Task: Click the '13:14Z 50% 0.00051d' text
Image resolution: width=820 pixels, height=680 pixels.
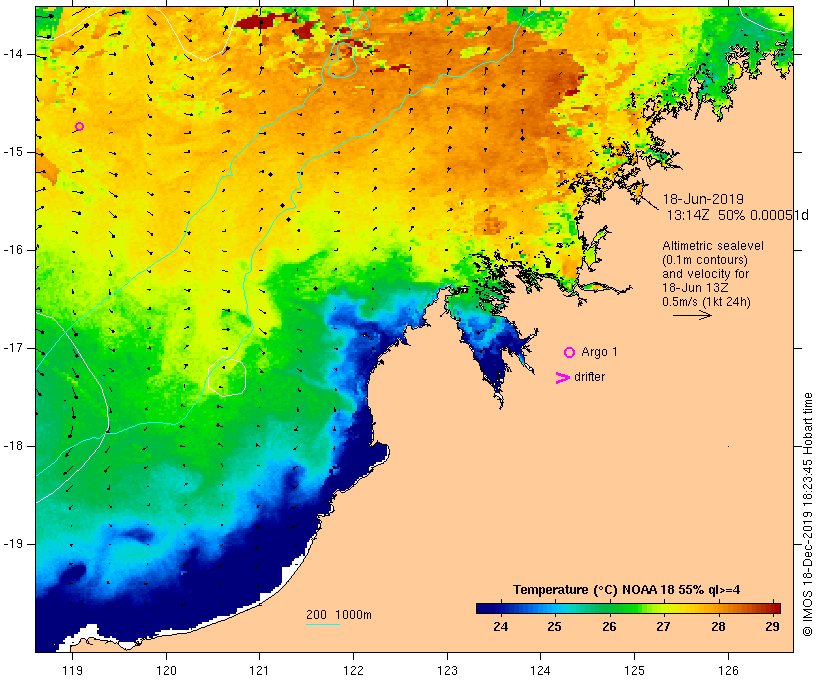Action: pos(737,215)
